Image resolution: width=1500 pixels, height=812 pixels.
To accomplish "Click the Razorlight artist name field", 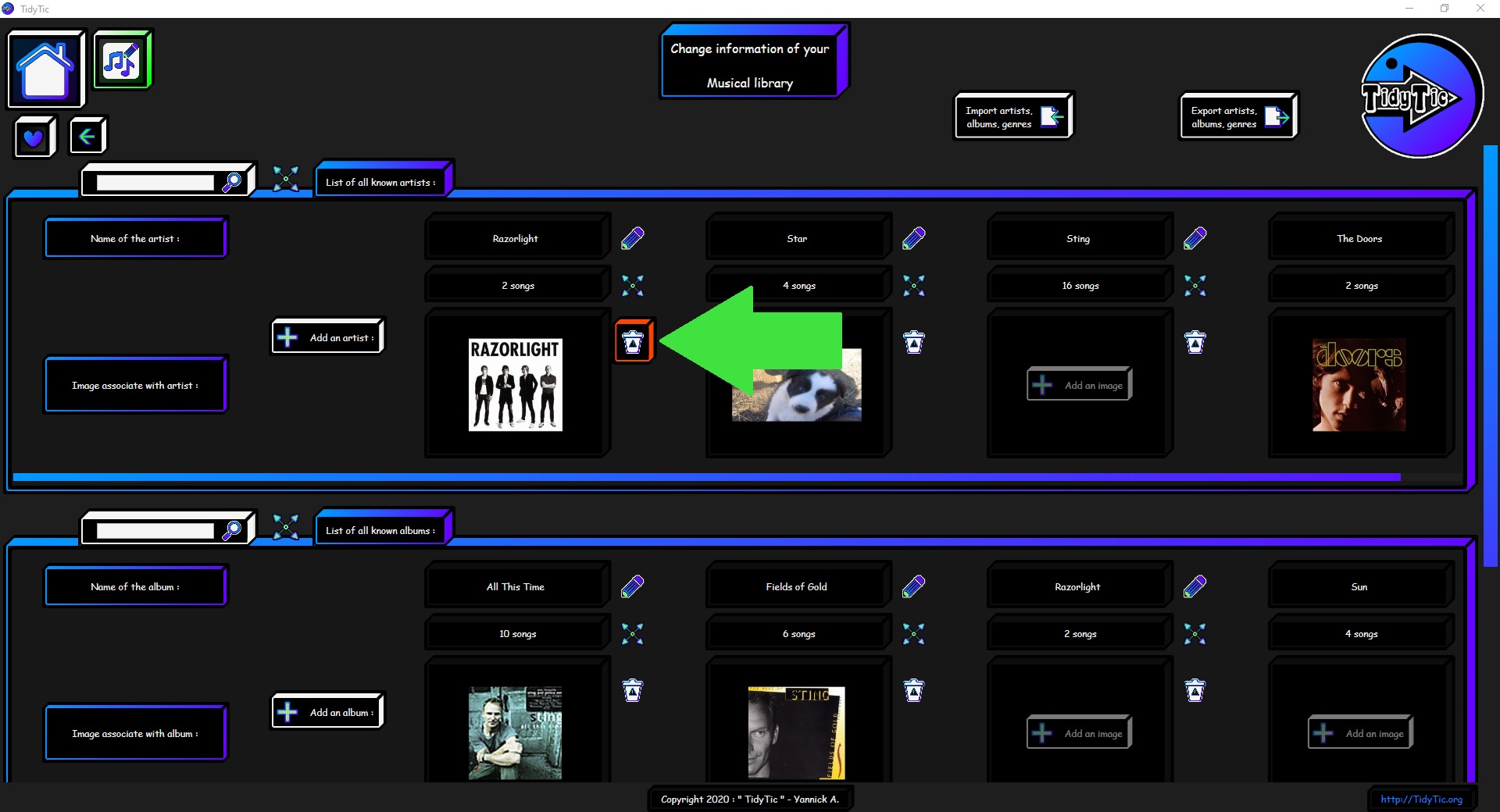I will point(516,238).
